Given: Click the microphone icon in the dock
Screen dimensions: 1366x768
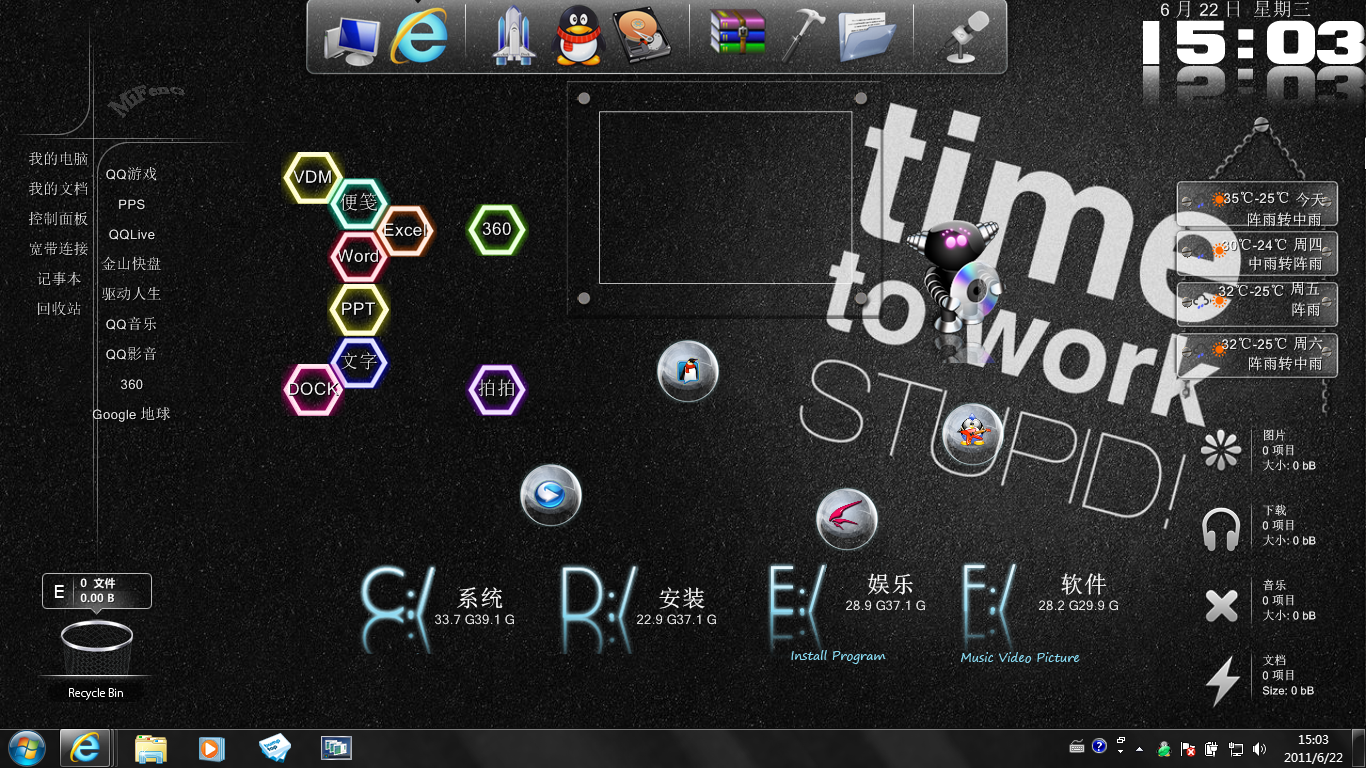Looking at the screenshot, I should click(x=965, y=38).
